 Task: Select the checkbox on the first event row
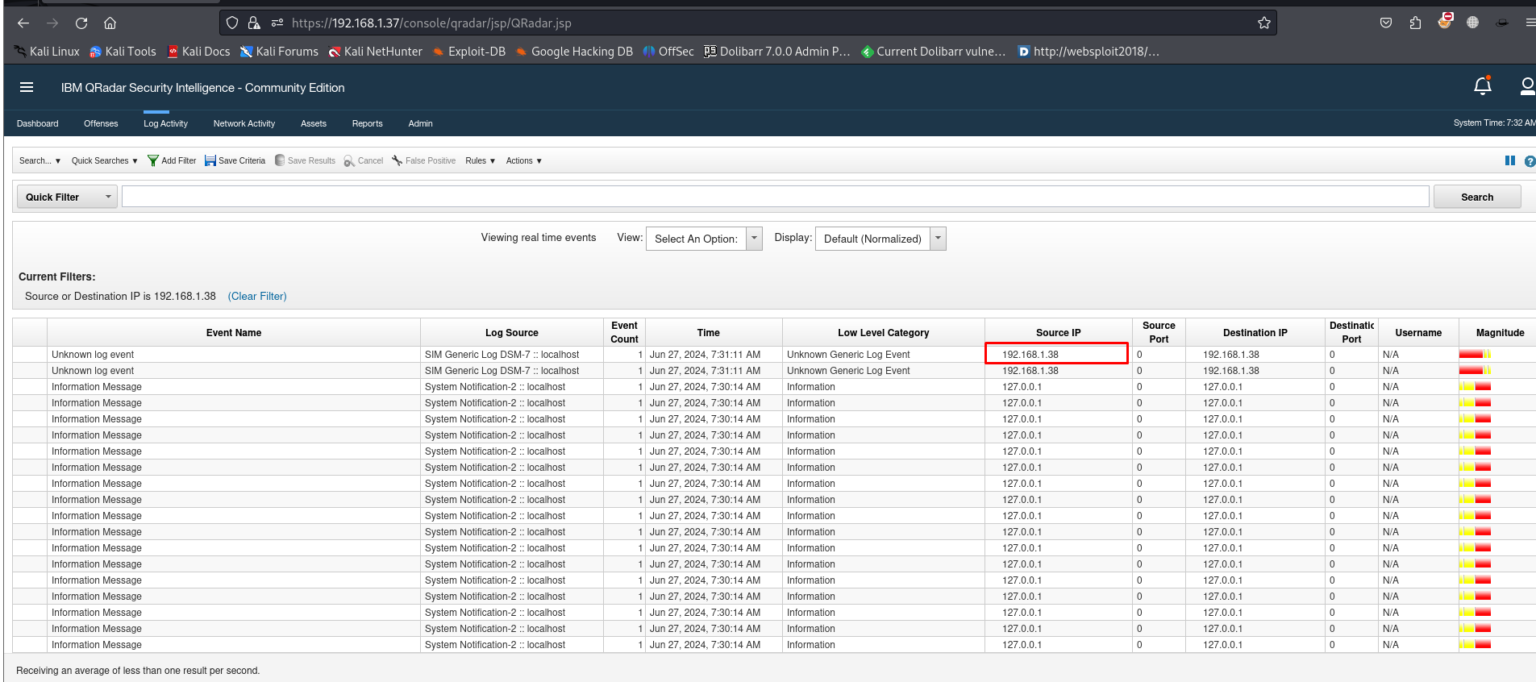30,354
